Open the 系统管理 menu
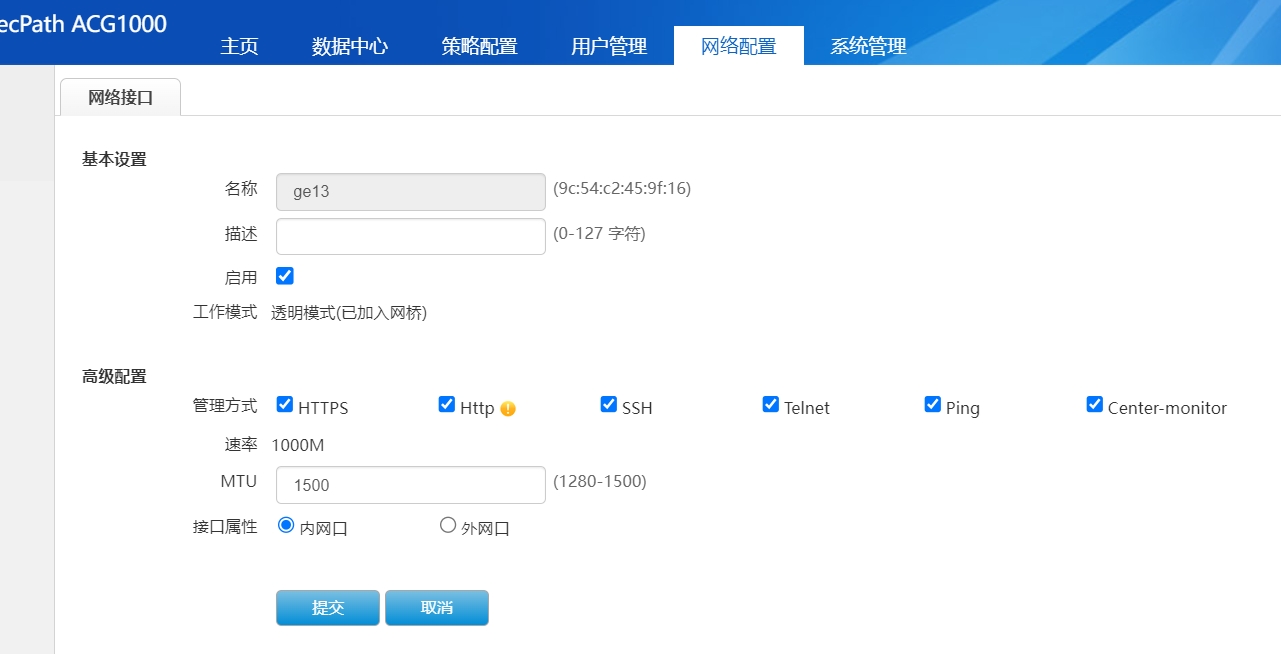1281x654 pixels. tap(868, 47)
